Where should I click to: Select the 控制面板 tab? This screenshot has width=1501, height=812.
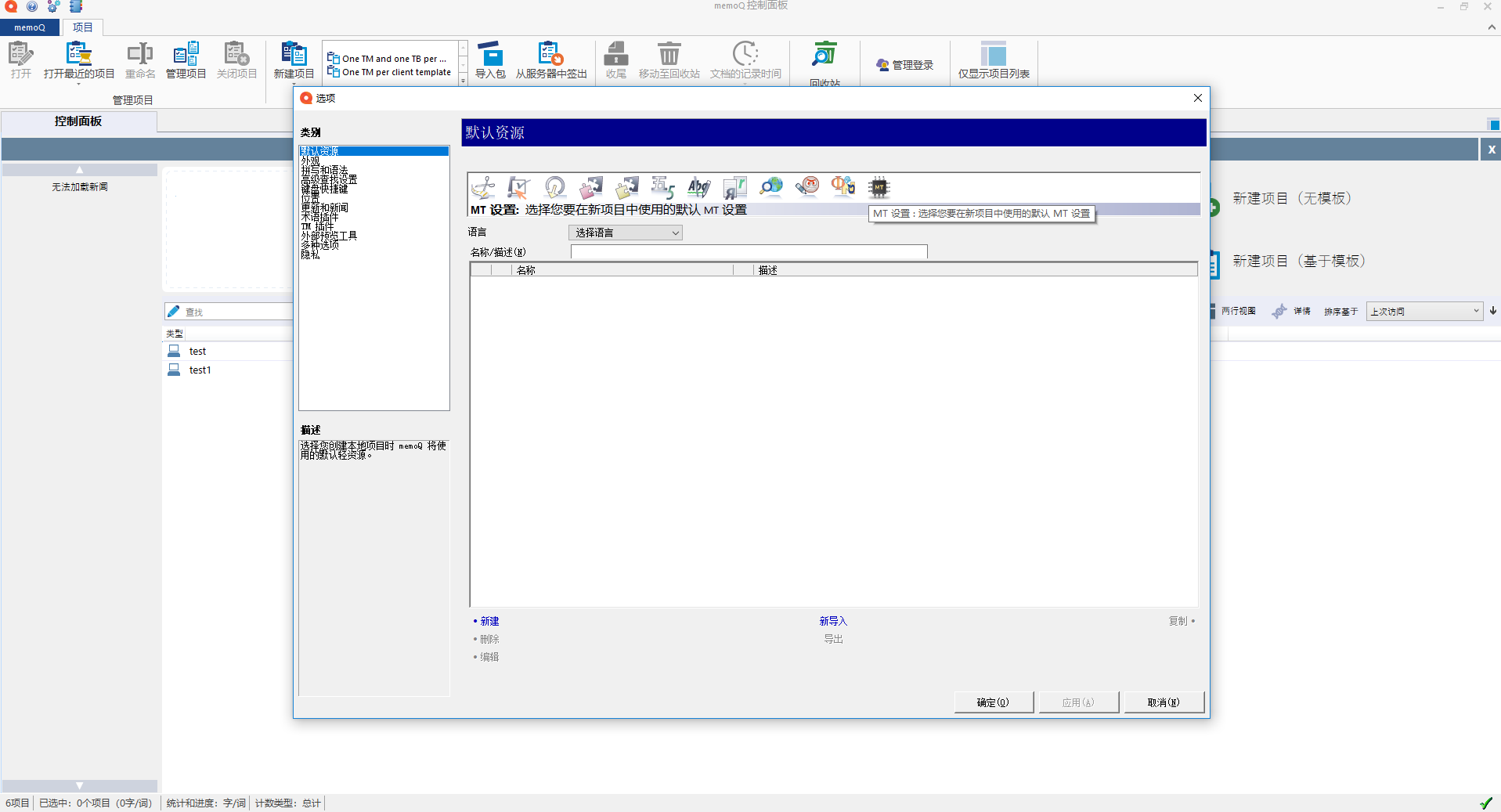[78, 121]
